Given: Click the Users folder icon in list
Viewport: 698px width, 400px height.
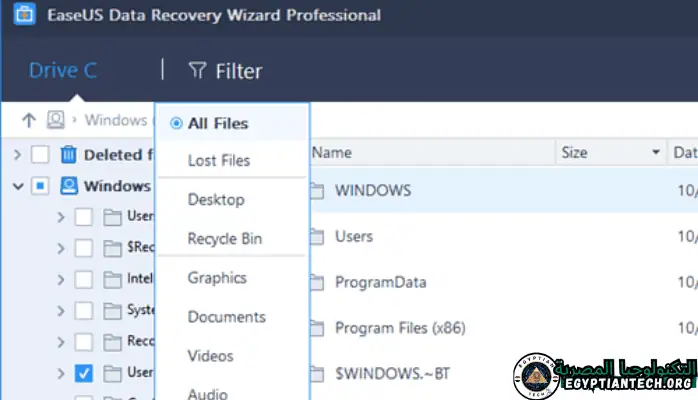Looking at the screenshot, I should click(x=318, y=237).
